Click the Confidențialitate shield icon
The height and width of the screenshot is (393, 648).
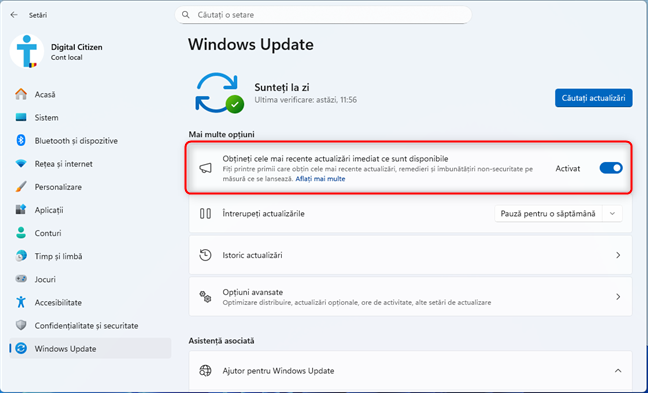tap(21, 325)
